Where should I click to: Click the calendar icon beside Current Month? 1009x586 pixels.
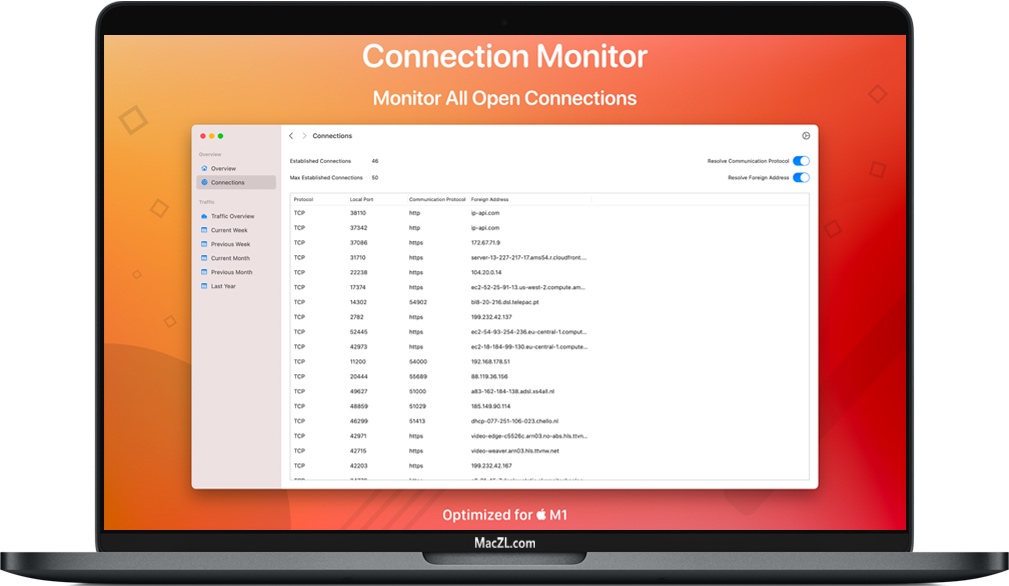204,259
